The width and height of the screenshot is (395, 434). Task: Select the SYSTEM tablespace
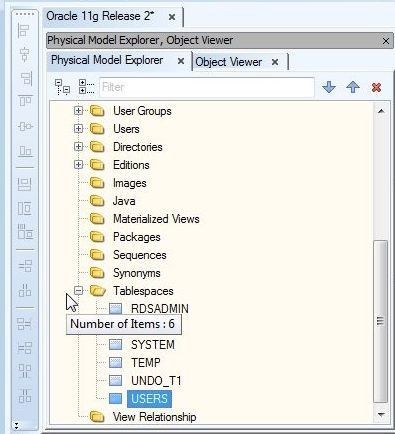click(153, 345)
